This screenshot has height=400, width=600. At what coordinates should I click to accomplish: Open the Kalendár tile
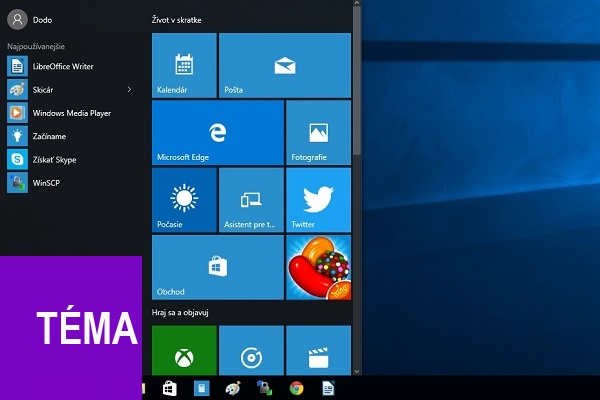(x=184, y=65)
